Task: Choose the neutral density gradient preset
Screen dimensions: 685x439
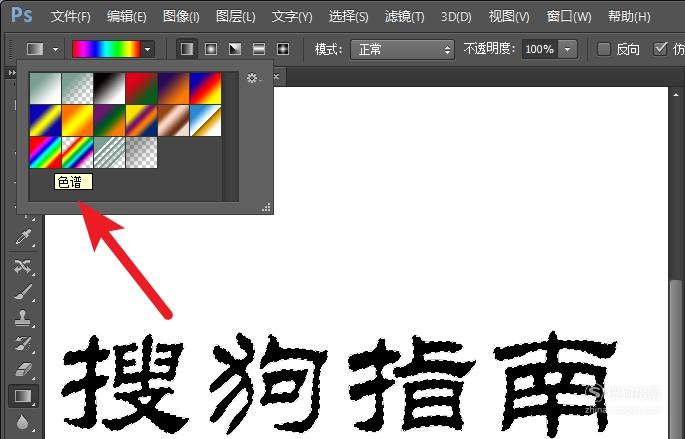Action: pyautogui.click(x=142, y=152)
